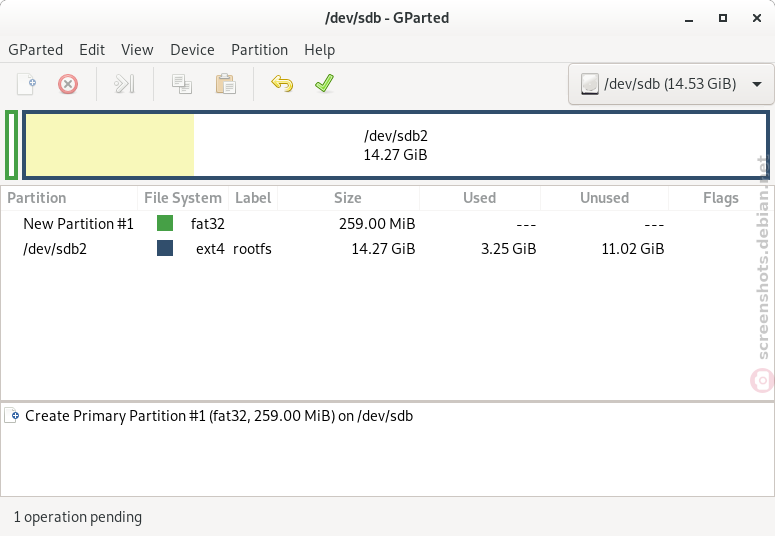Click the green fat32 color swatch
This screenshot has width=775, height=536.
click(165, 223)
